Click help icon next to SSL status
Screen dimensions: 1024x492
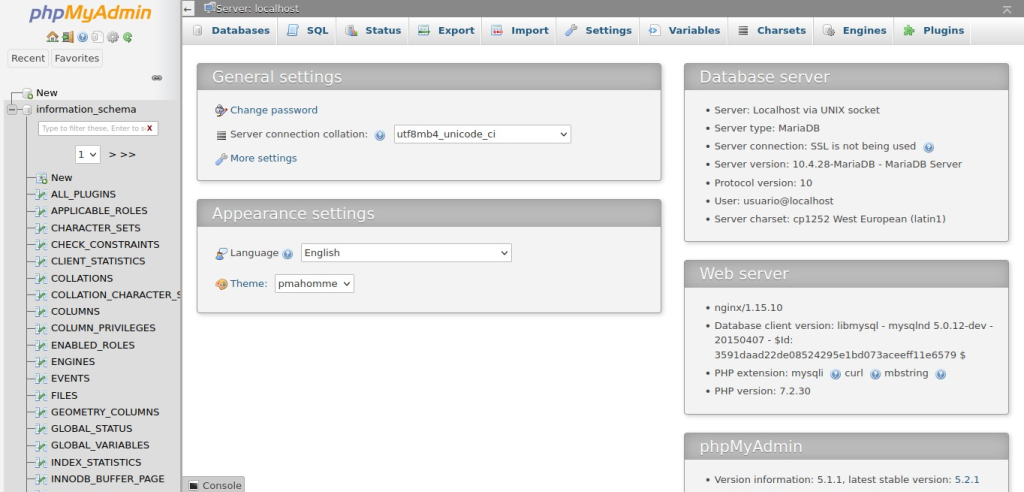(x=928, y=147)
